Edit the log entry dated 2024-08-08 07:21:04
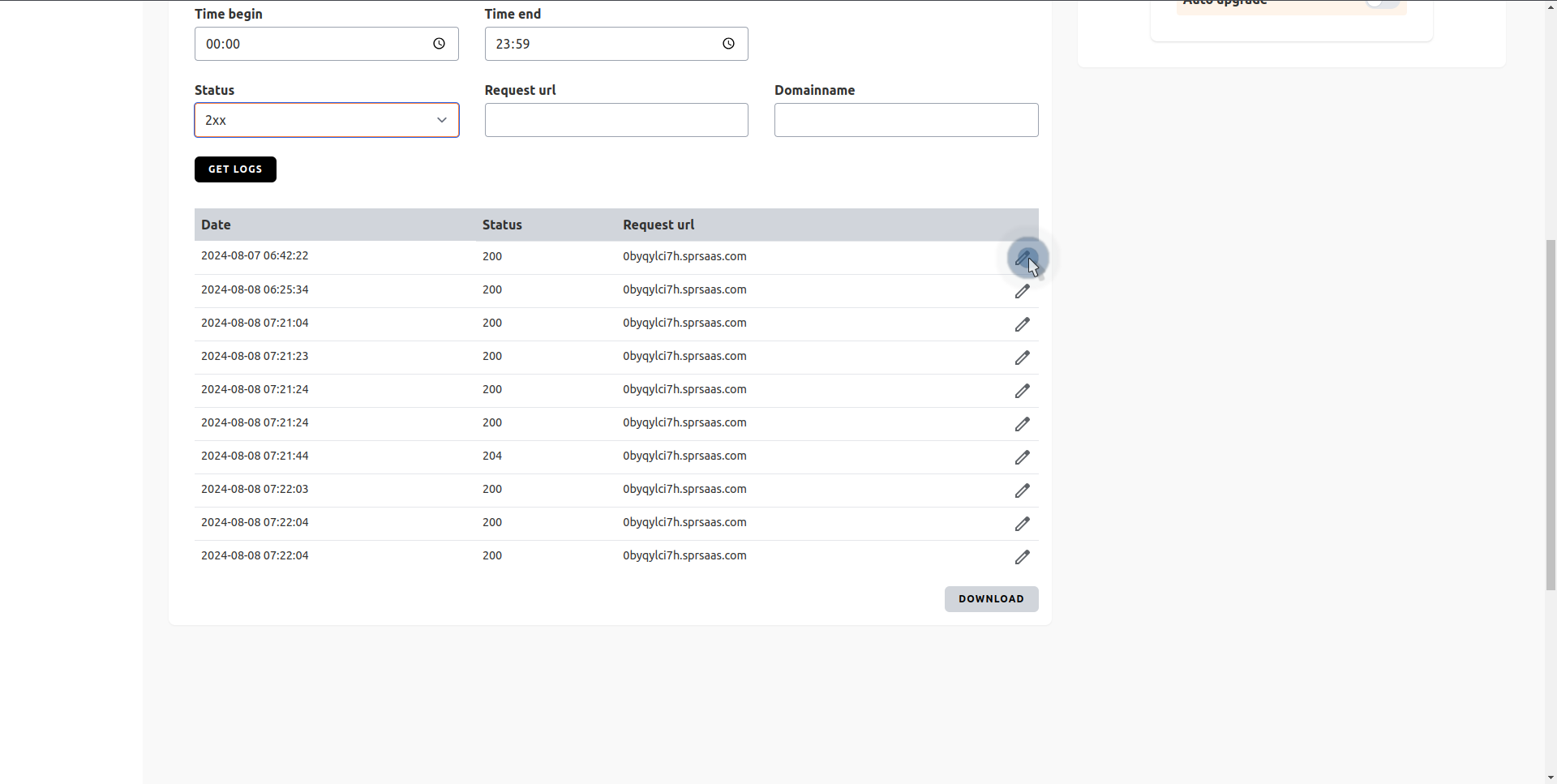1557x784 pixels. (x=1023, y=324)
